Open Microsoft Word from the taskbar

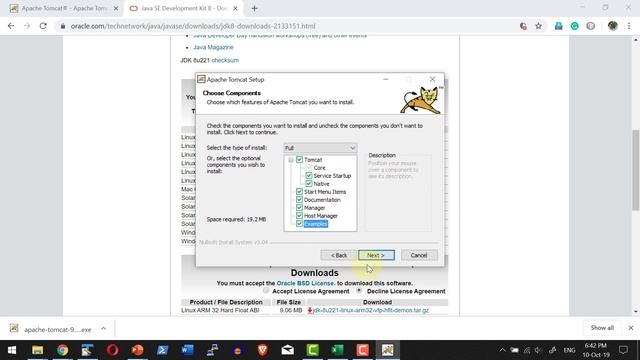click(187, 350)
